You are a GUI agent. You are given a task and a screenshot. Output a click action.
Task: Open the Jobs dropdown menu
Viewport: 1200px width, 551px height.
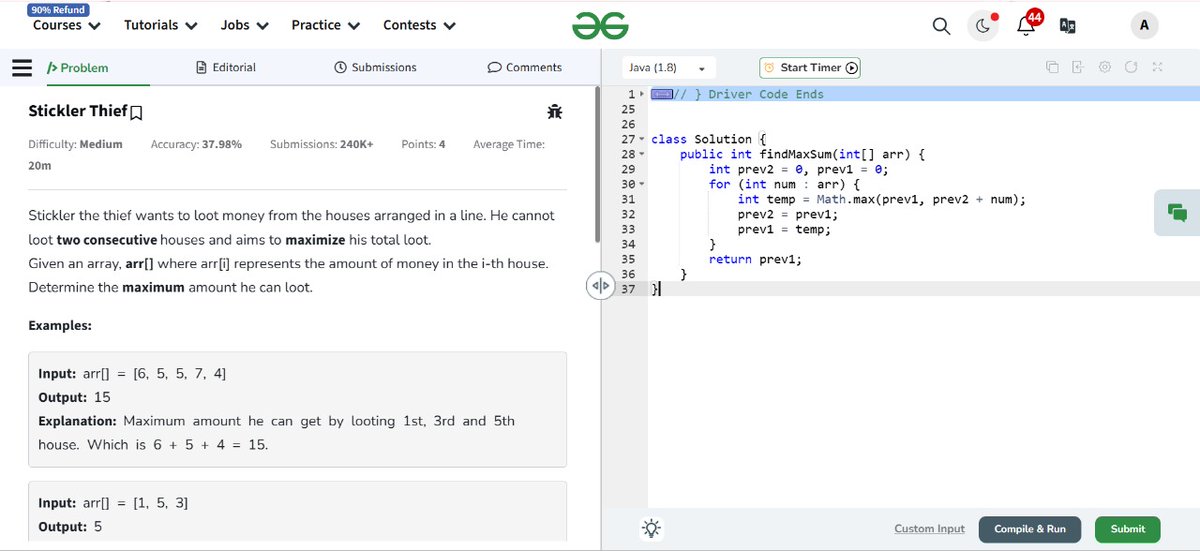(x=245, y=25)
